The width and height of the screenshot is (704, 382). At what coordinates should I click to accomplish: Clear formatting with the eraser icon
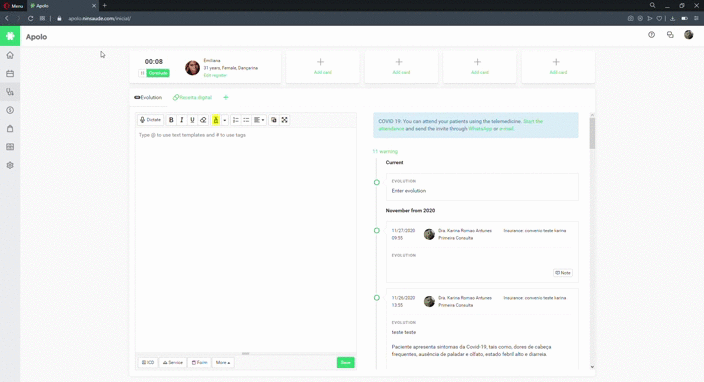click(203, 120)
